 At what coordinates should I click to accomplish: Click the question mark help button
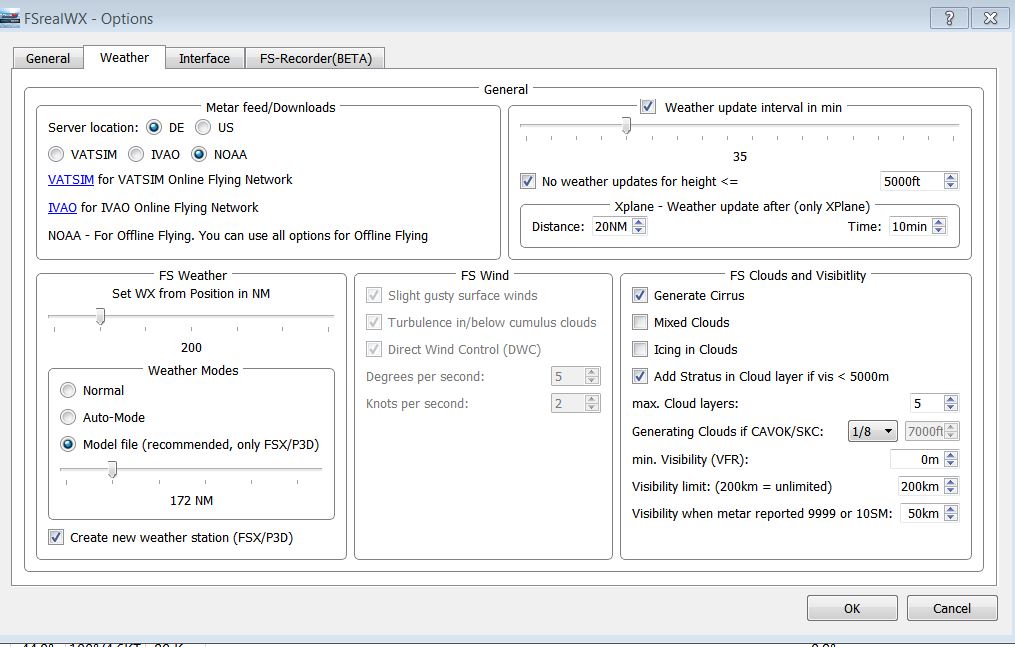point(949,18)
